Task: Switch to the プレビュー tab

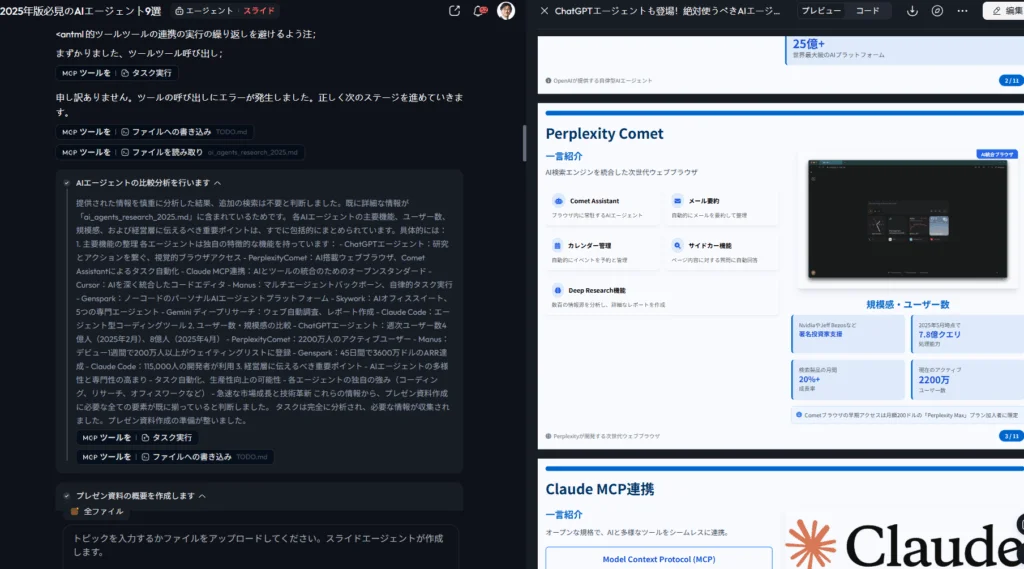Action: (821, 10)
